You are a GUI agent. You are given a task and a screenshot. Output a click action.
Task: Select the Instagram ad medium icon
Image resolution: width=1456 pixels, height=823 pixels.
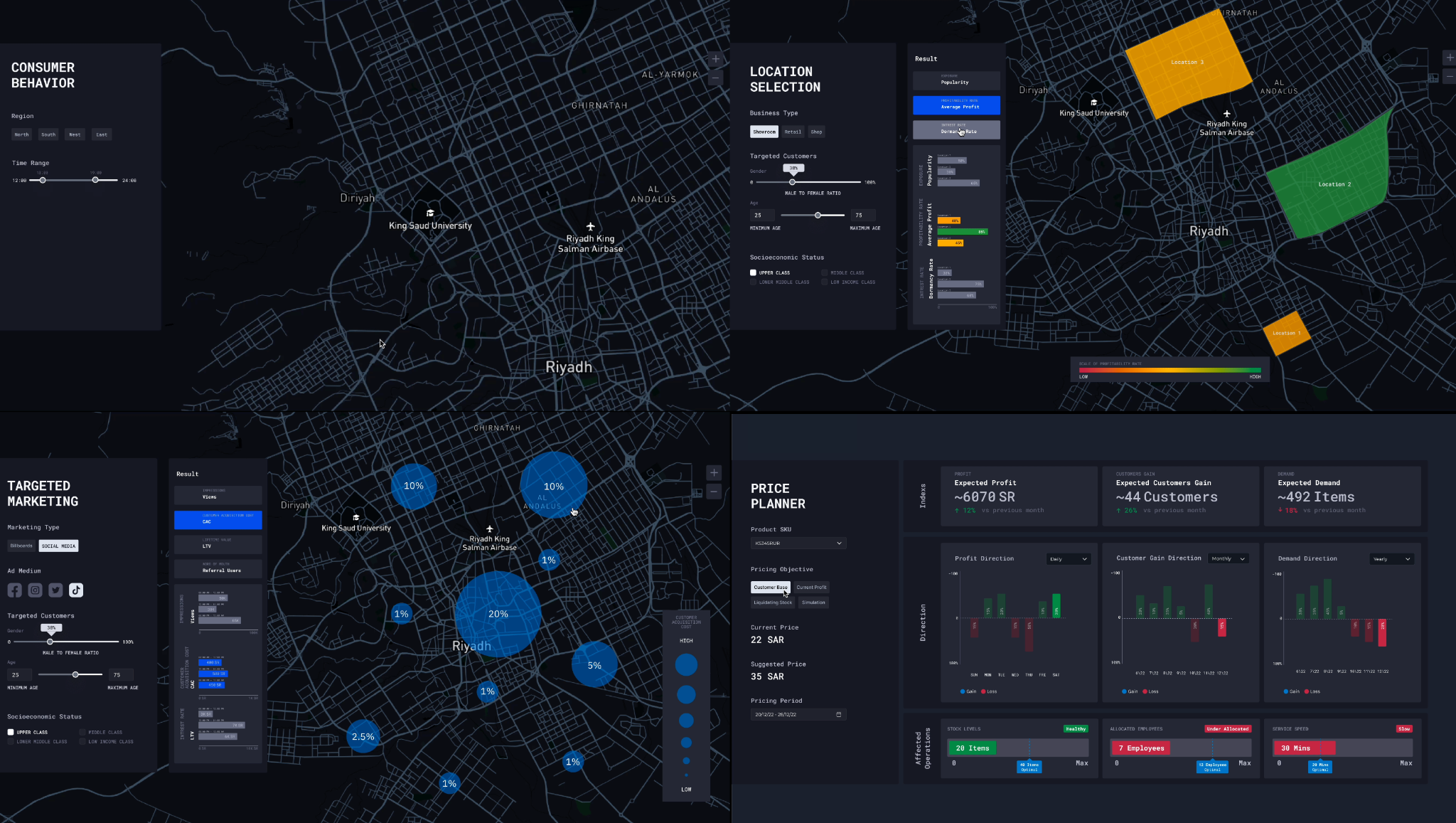click(35, 590)
